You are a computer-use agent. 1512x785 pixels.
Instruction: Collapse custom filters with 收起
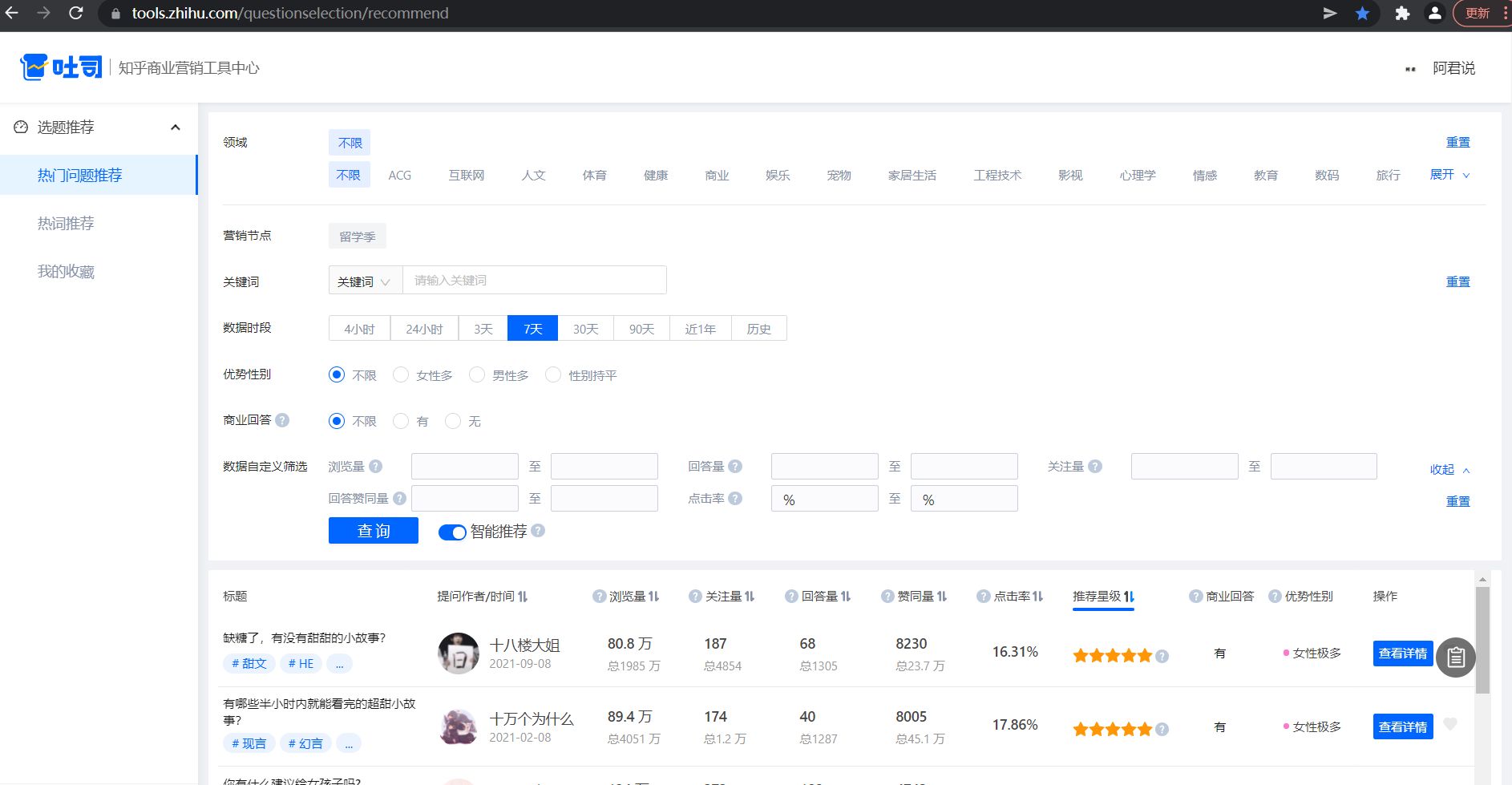click(1449, 469)
